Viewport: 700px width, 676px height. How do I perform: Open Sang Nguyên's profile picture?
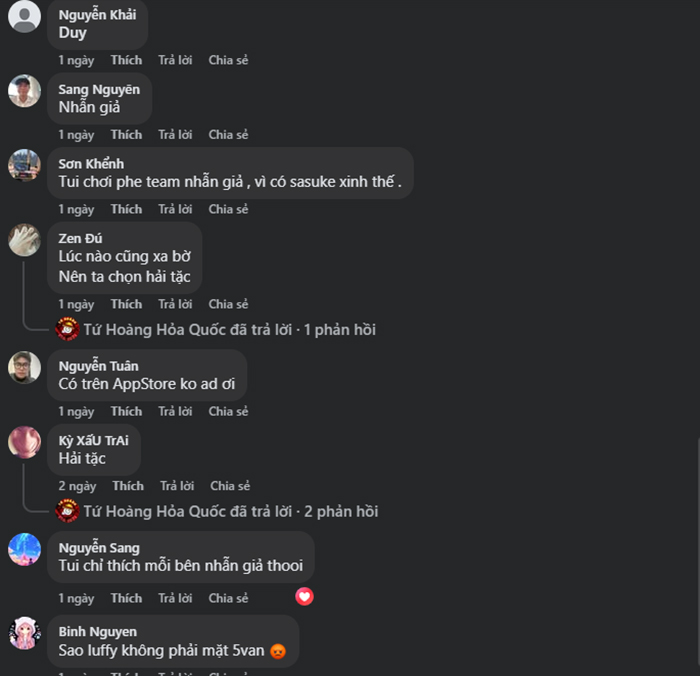(x=24, y=91)
